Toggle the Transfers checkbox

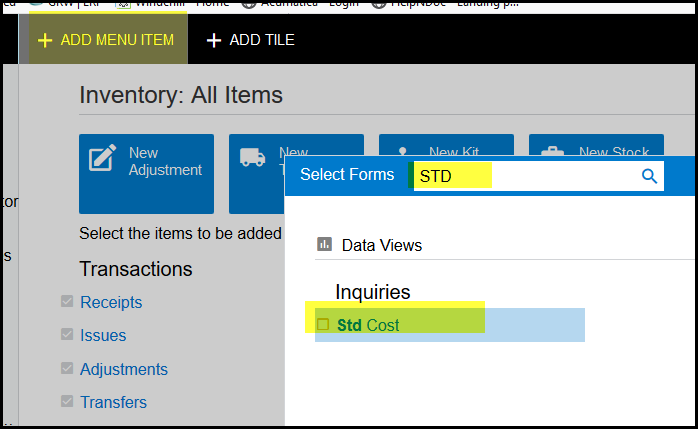click(67, 402)
